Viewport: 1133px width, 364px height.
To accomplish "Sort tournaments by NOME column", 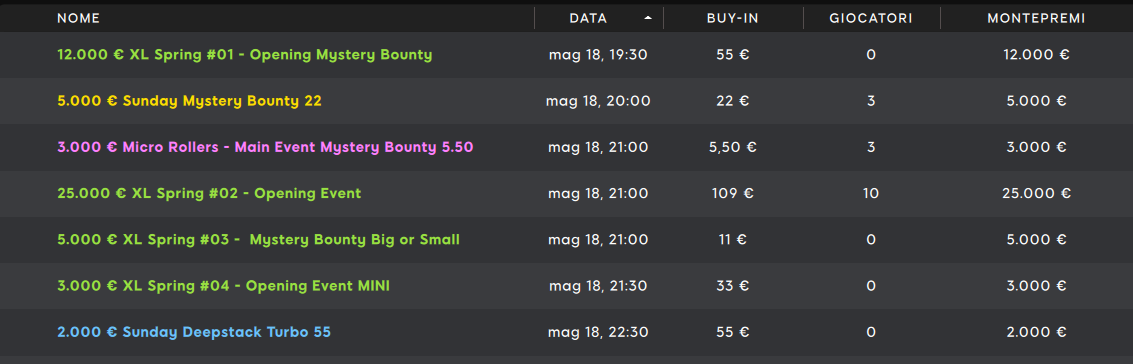I will coord(79,18).
